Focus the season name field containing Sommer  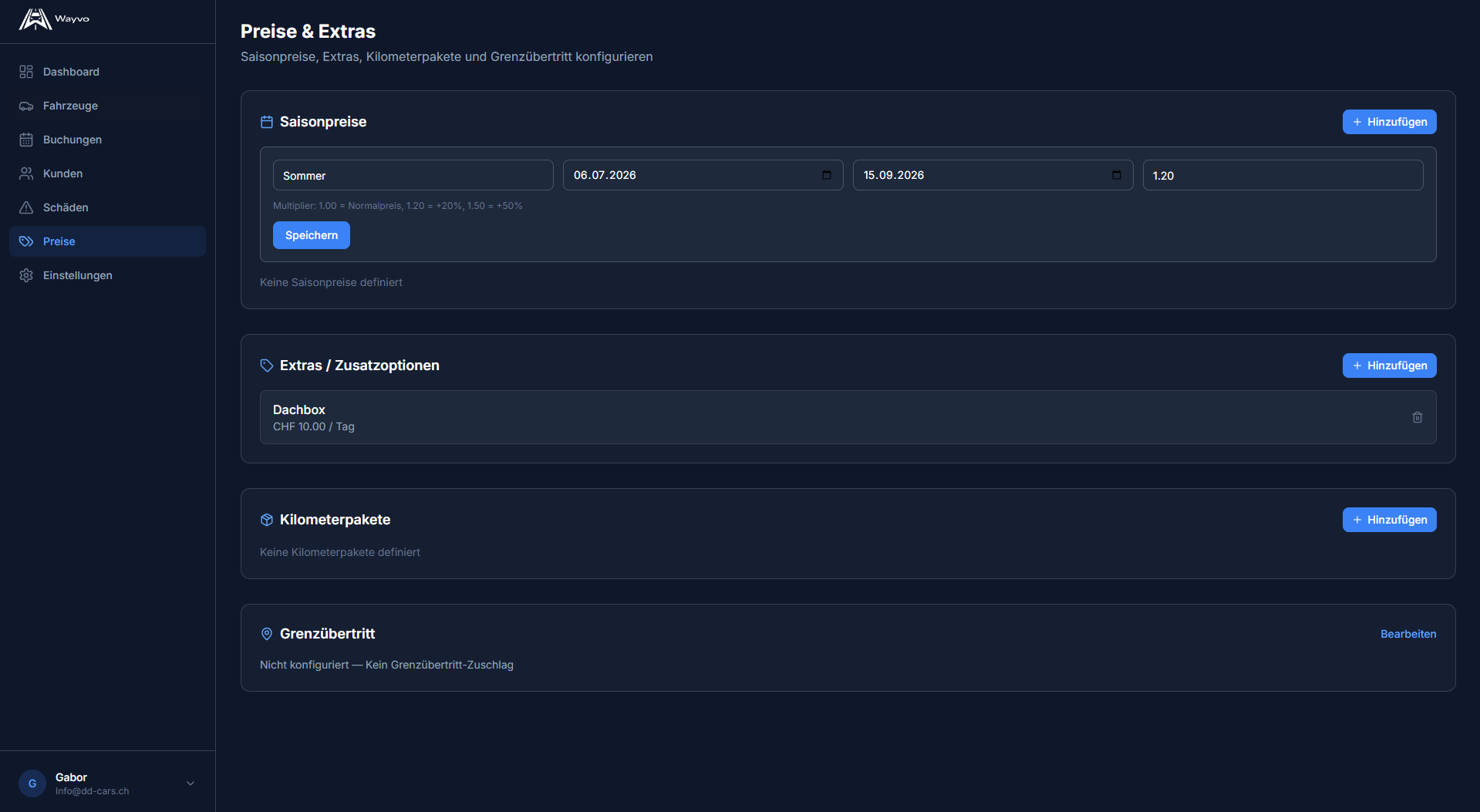pos(413,175)
